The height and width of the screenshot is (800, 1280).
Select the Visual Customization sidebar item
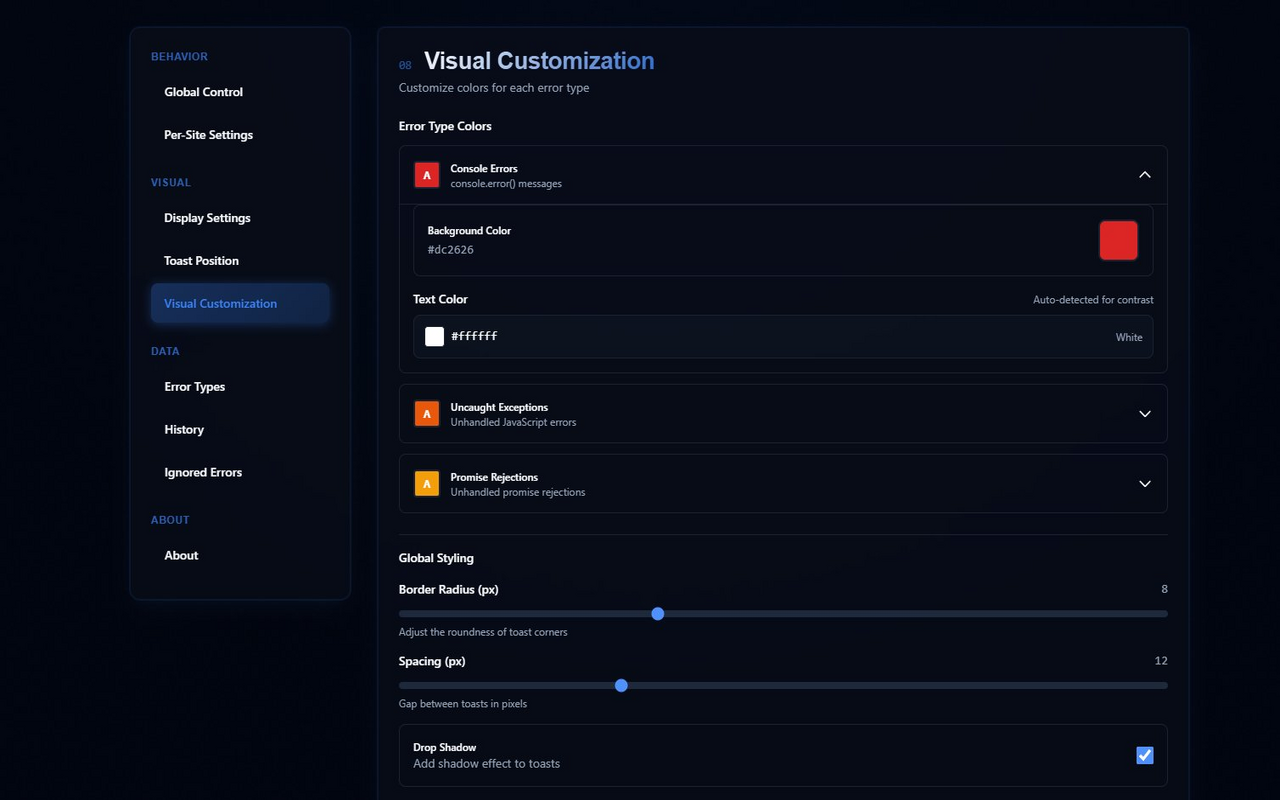pos(221,304)
